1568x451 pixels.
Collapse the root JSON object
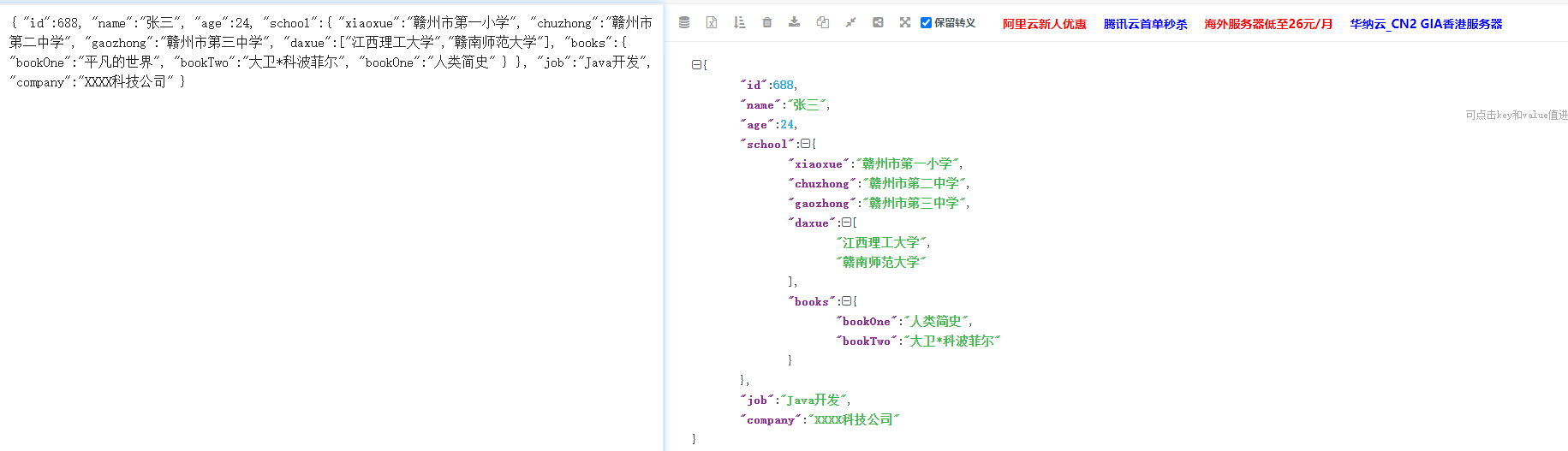(x=696, y=64)
